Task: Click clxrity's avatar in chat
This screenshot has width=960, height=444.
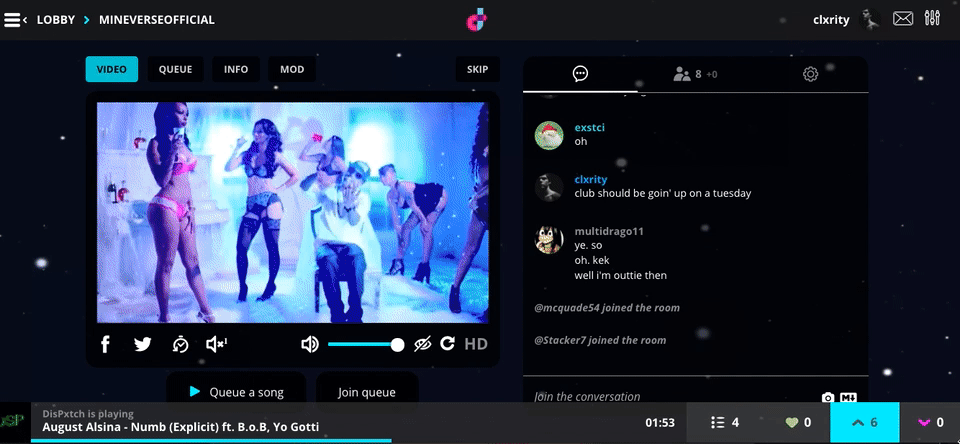Action: pos(549,187)
